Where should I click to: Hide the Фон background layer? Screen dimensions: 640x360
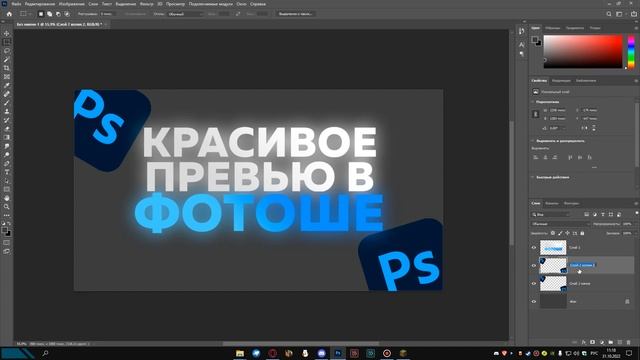click(533, 301)
